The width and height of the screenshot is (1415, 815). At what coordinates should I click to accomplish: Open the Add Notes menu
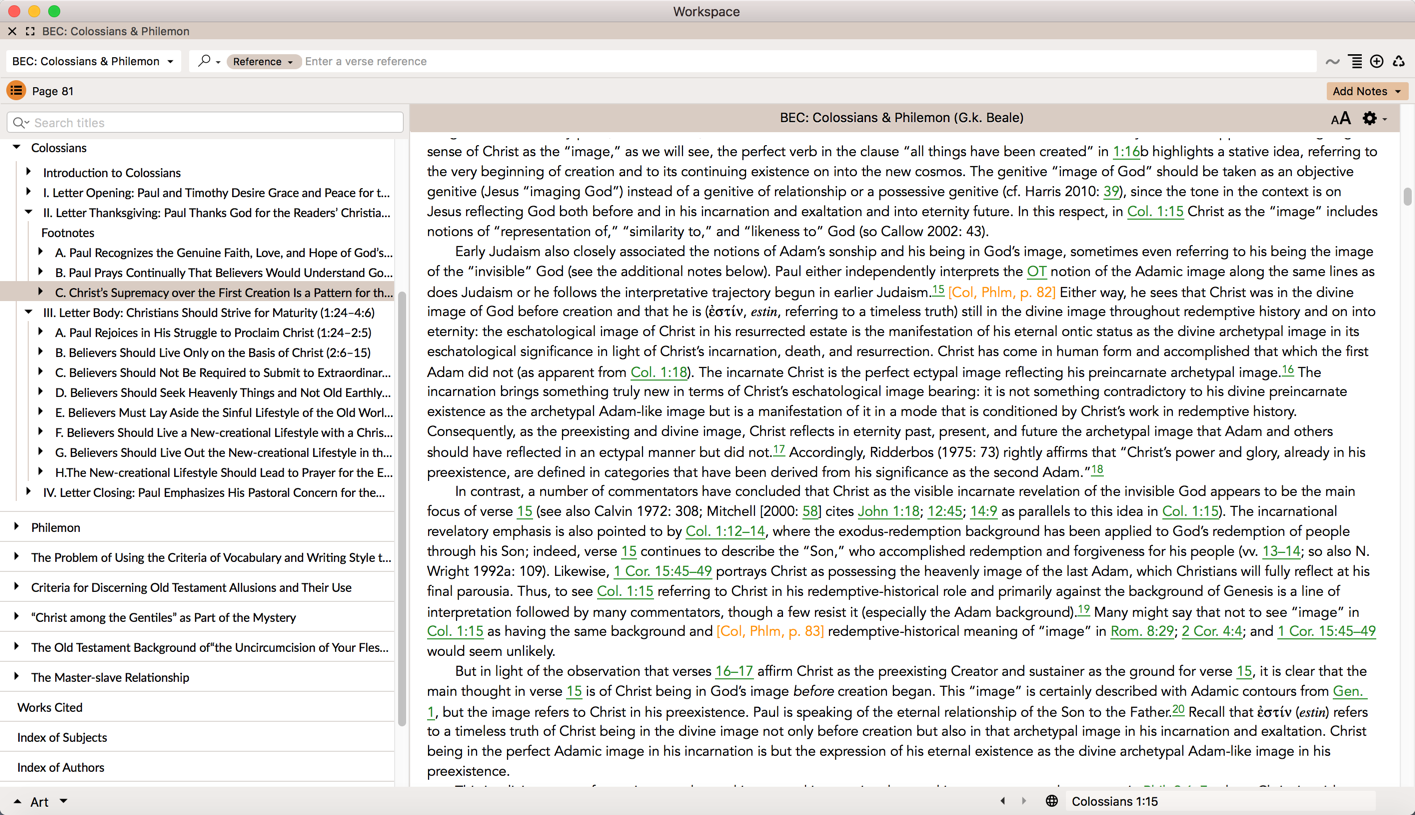[1366, 91]
